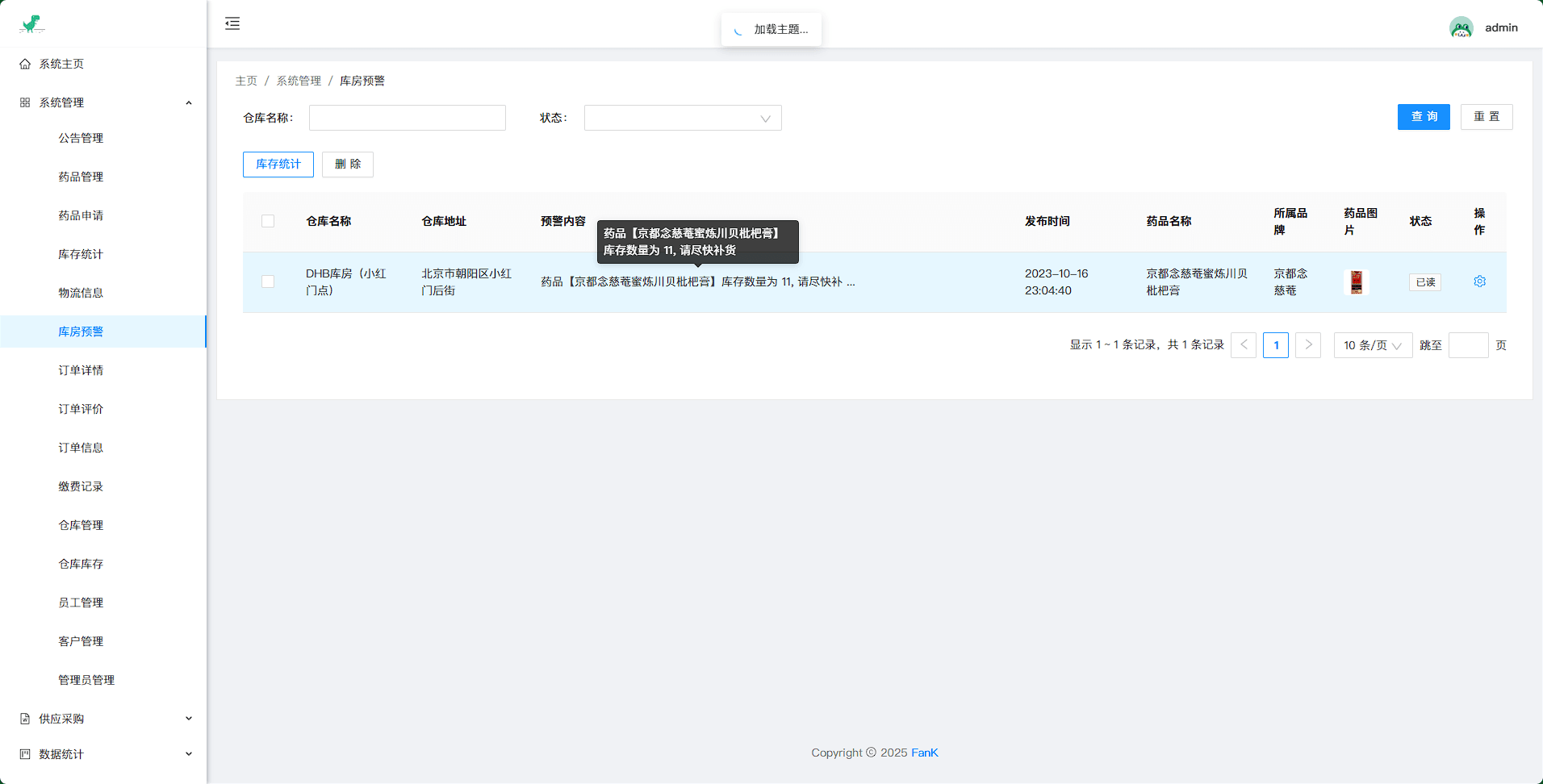The image size is (1543, 784).
Task: Click the 重置 button
Action: click(x=1487, y=117)
